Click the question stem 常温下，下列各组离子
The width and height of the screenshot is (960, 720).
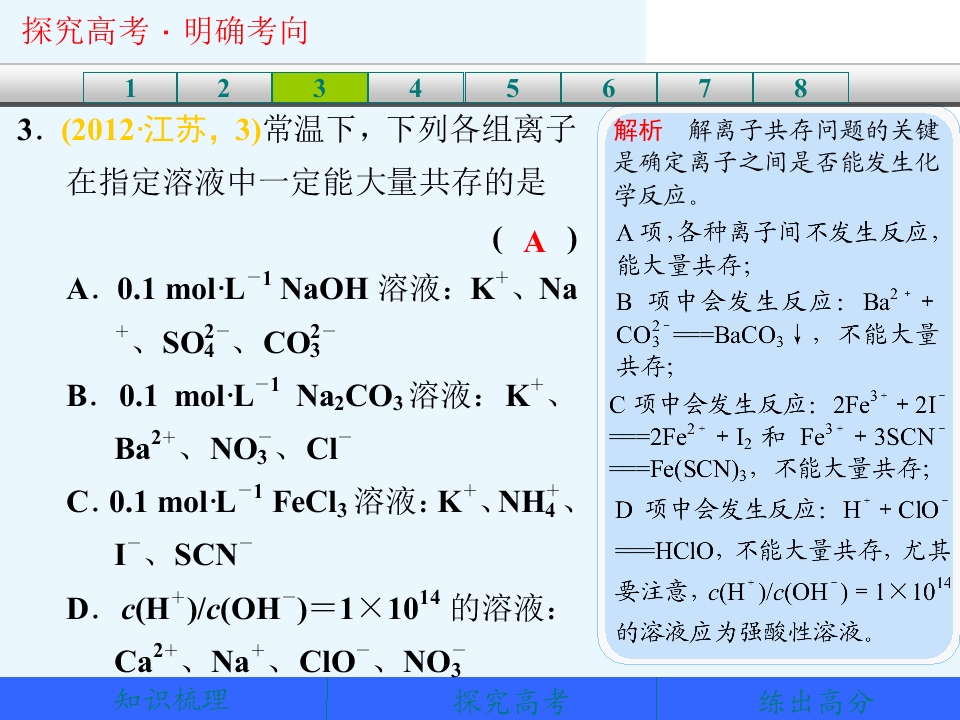click(x=420, y=130)
